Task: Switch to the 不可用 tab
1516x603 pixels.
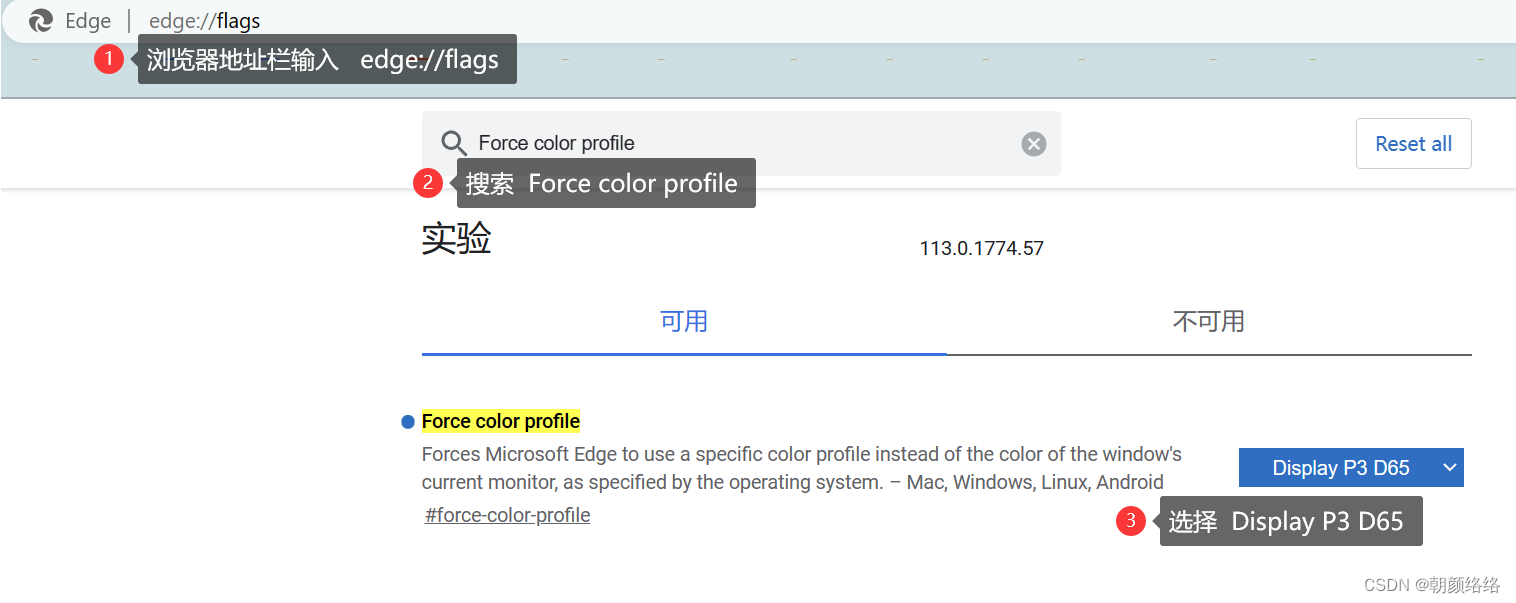Action: tap(1209, 322)
